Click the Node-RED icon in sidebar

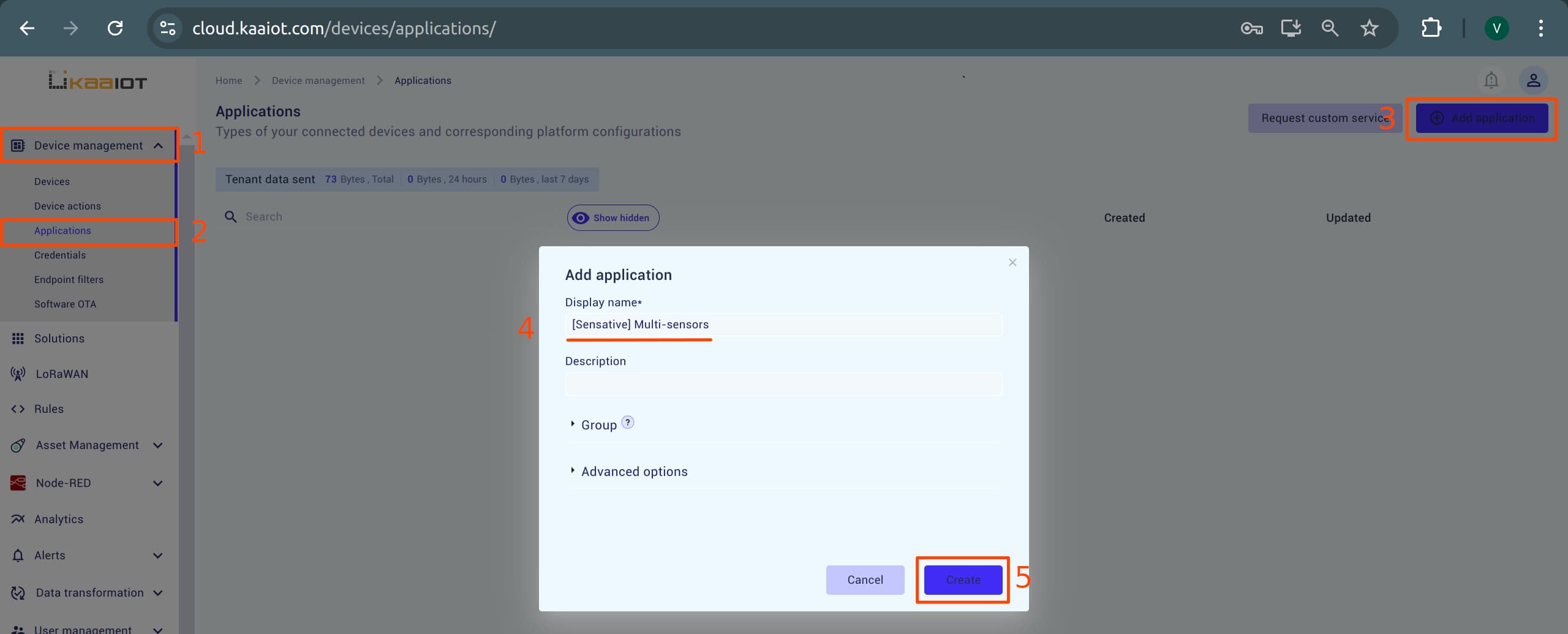pyautogui.click(x=18, y=482)
